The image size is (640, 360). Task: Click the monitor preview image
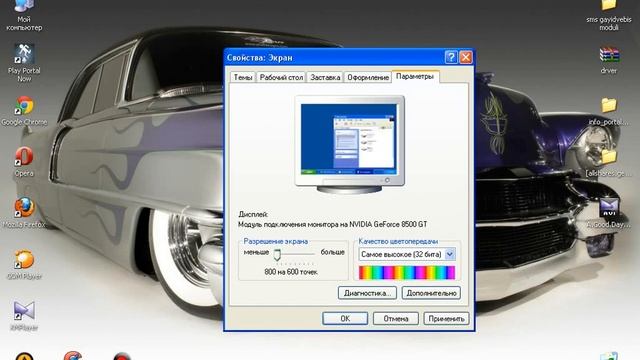coord(349,144)
